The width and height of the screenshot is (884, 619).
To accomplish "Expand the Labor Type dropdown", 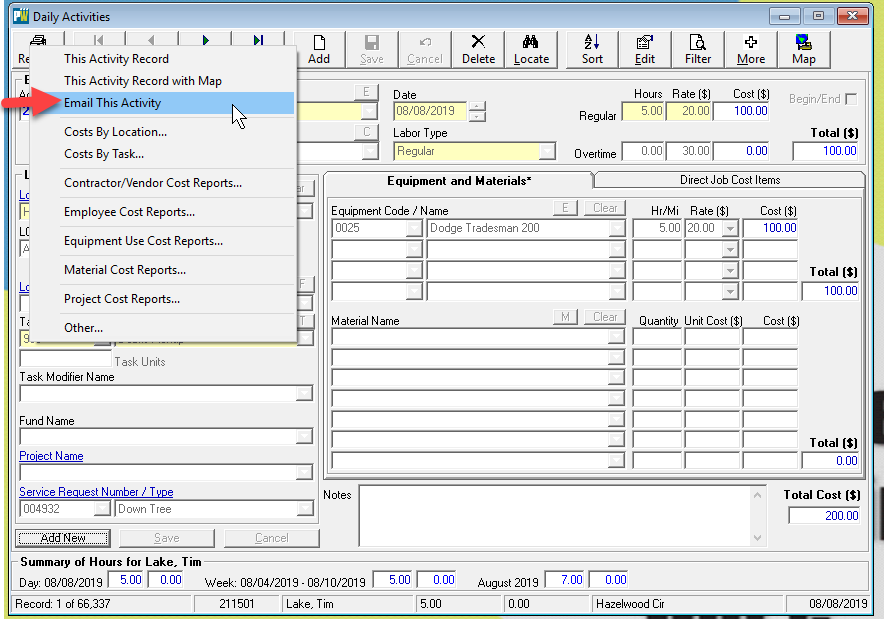I will (x=547, y=151).
